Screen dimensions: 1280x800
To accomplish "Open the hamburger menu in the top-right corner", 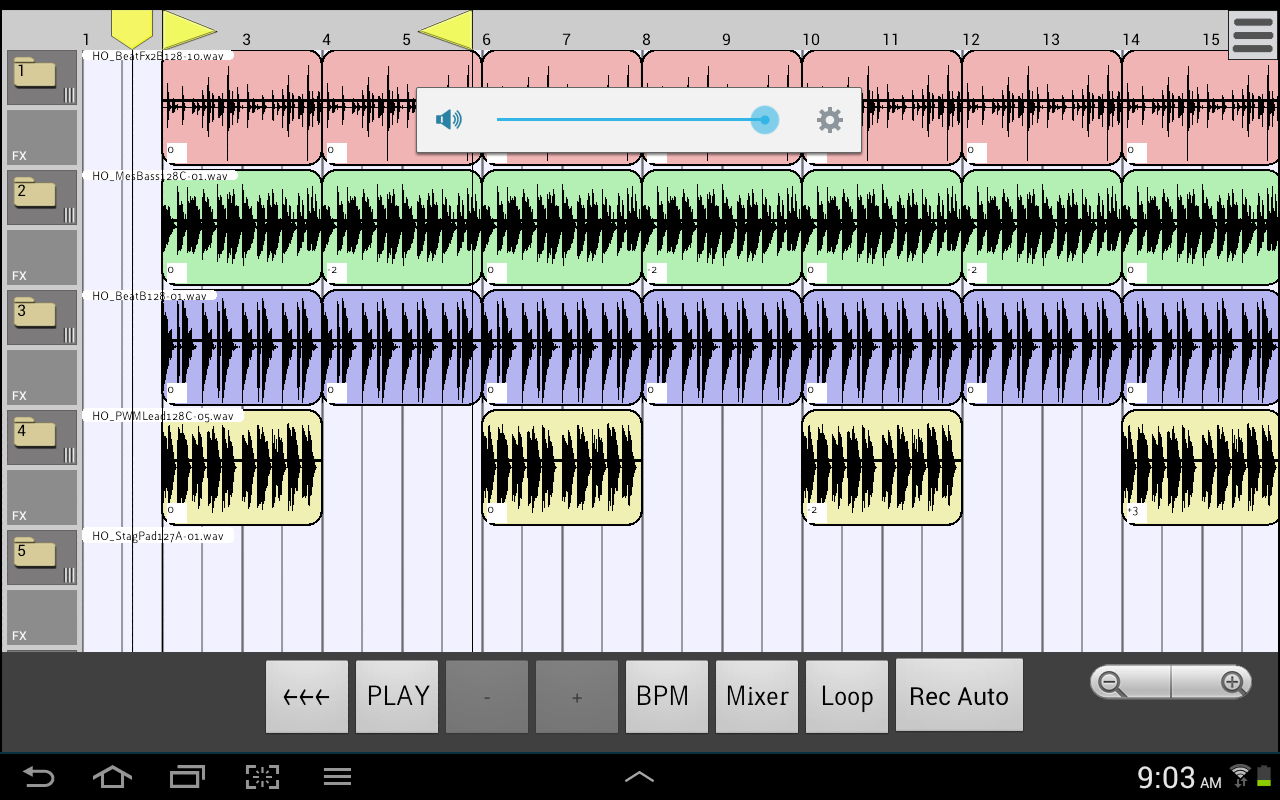I will pyautogui.click(x=1251, y=33).
